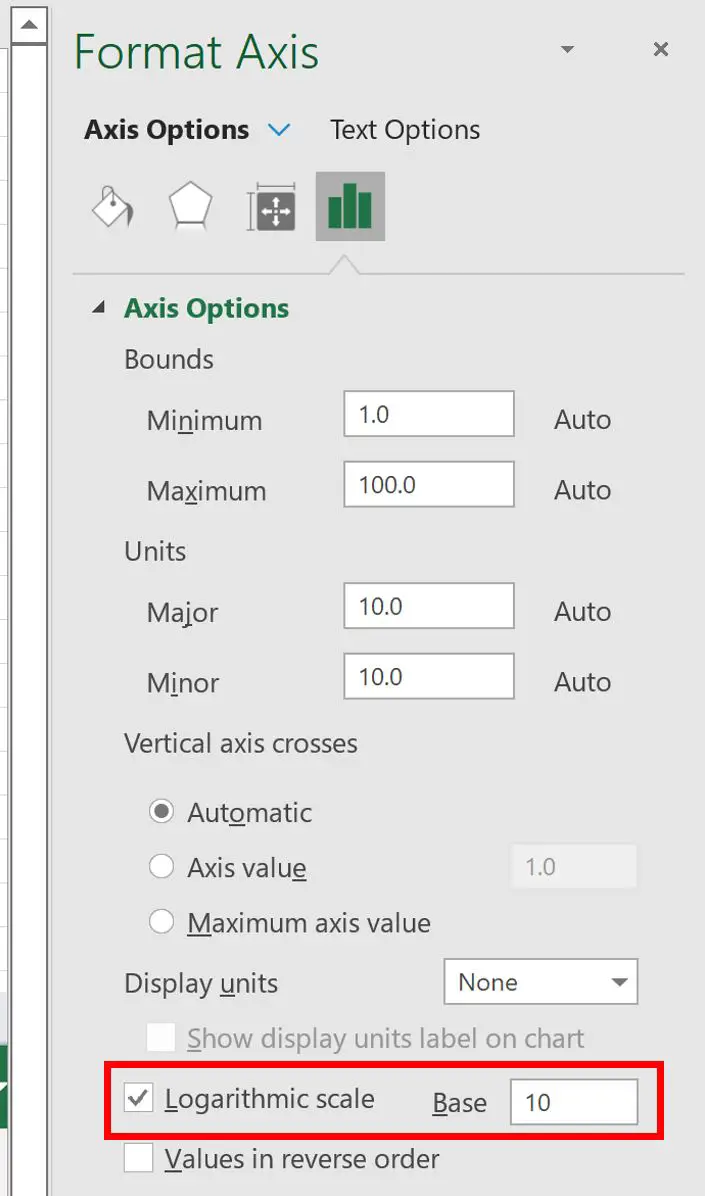Expand the Axis Options title dropdown
This screenshot has width=705, height=1196.
[x=279, y=129]
